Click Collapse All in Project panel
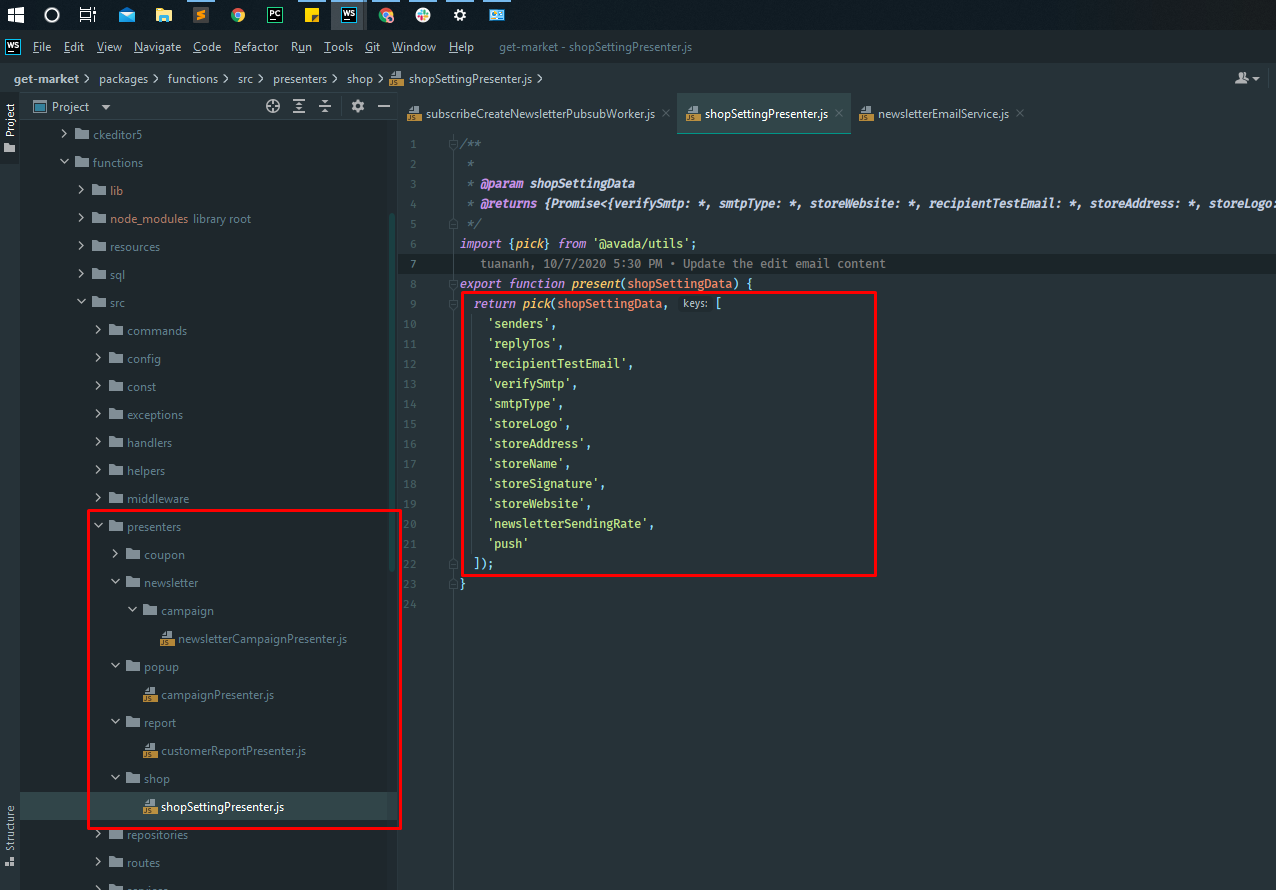1276x890 pixels. point(325,107)
